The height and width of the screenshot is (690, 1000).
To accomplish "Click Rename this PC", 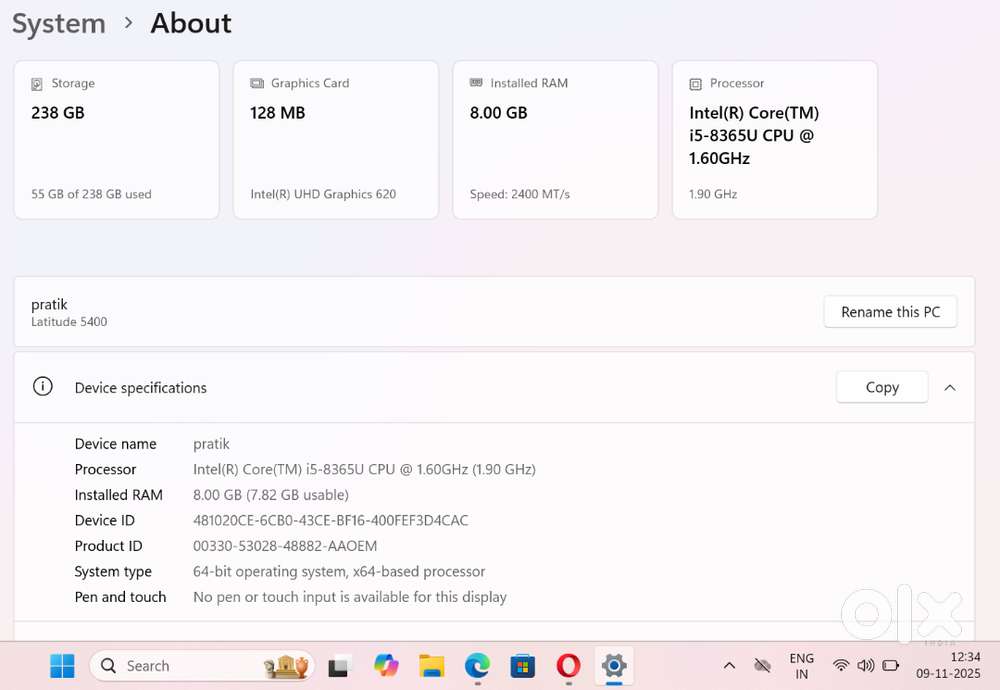I will [890, 311].
